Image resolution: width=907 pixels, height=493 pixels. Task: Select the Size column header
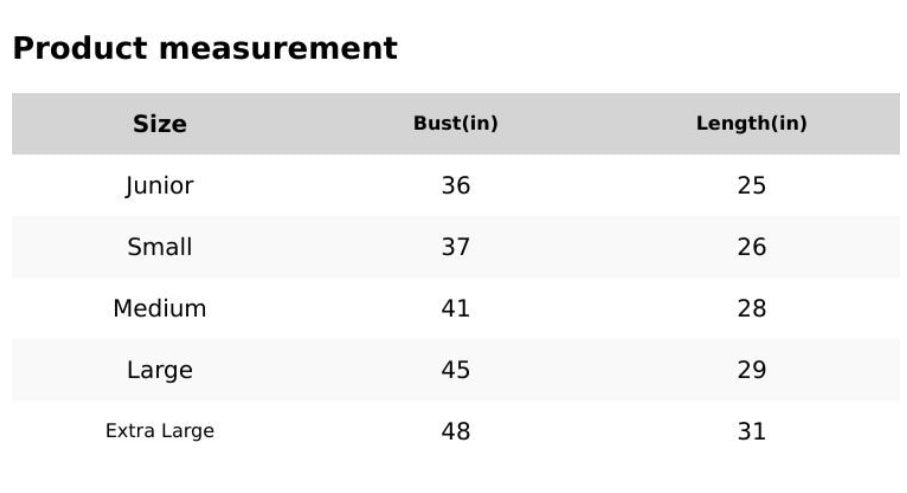pos(160,124)
